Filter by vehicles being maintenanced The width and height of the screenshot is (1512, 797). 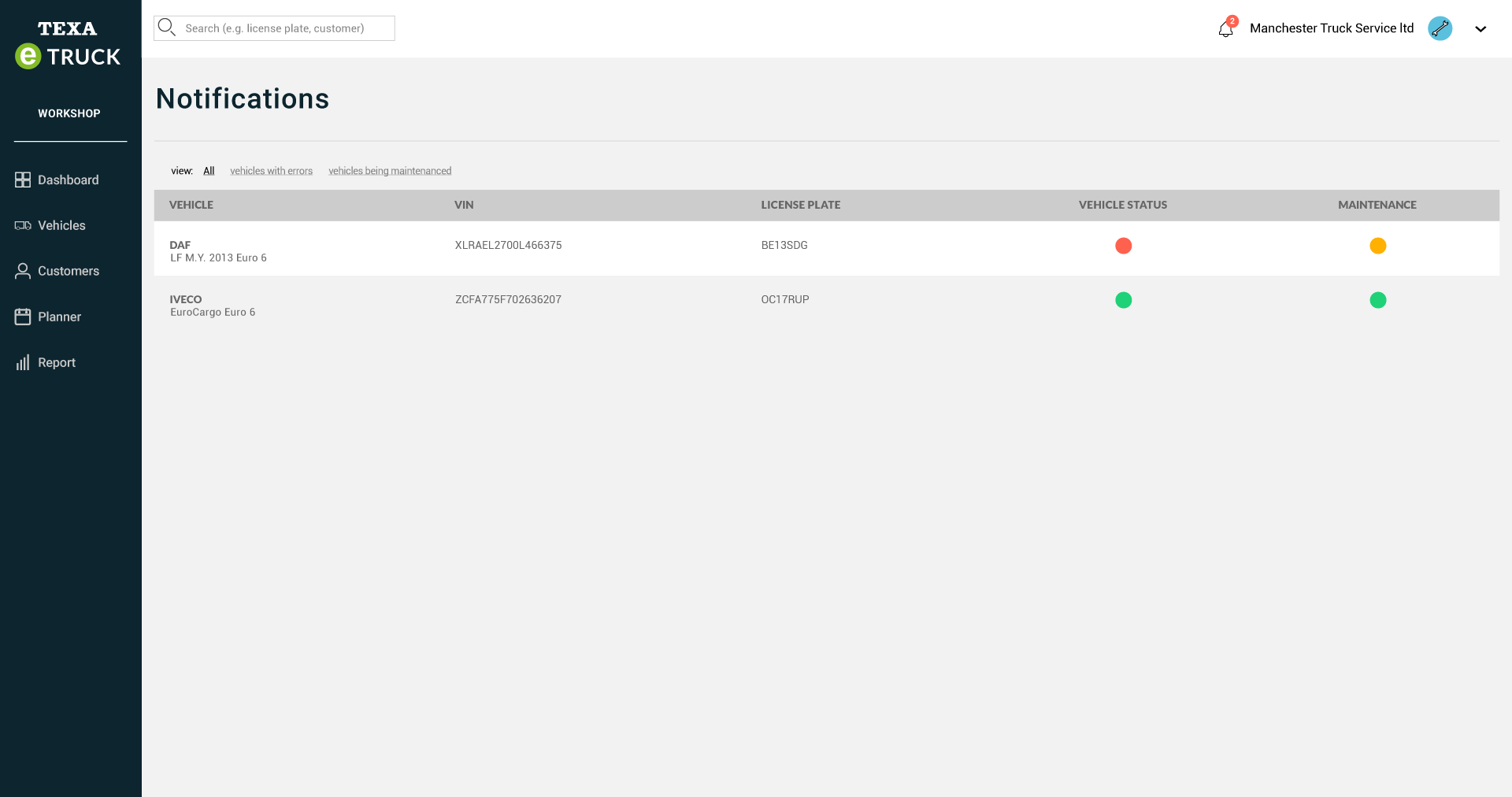(x=390, y=171)
